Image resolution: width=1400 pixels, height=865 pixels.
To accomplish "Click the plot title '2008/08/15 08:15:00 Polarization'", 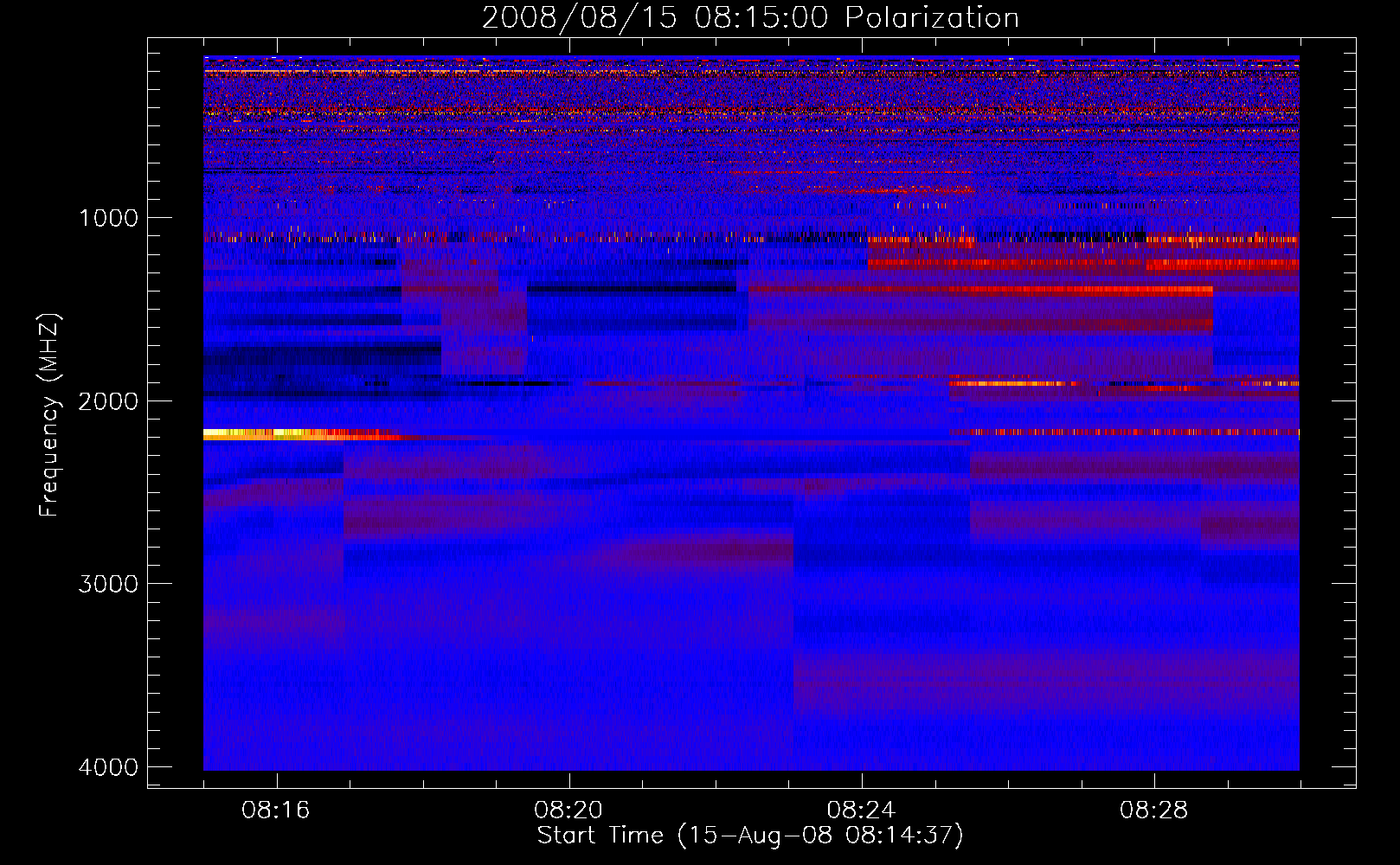I will pyautogui.click(x=750, y=17).
